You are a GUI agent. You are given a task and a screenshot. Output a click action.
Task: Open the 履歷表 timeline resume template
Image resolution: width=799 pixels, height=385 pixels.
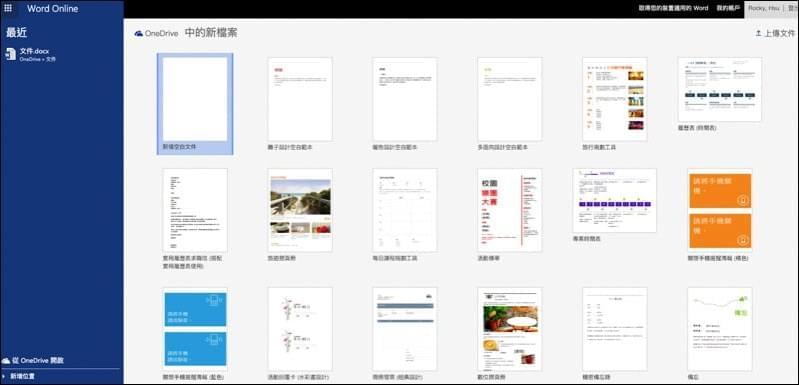coord(720,89)
